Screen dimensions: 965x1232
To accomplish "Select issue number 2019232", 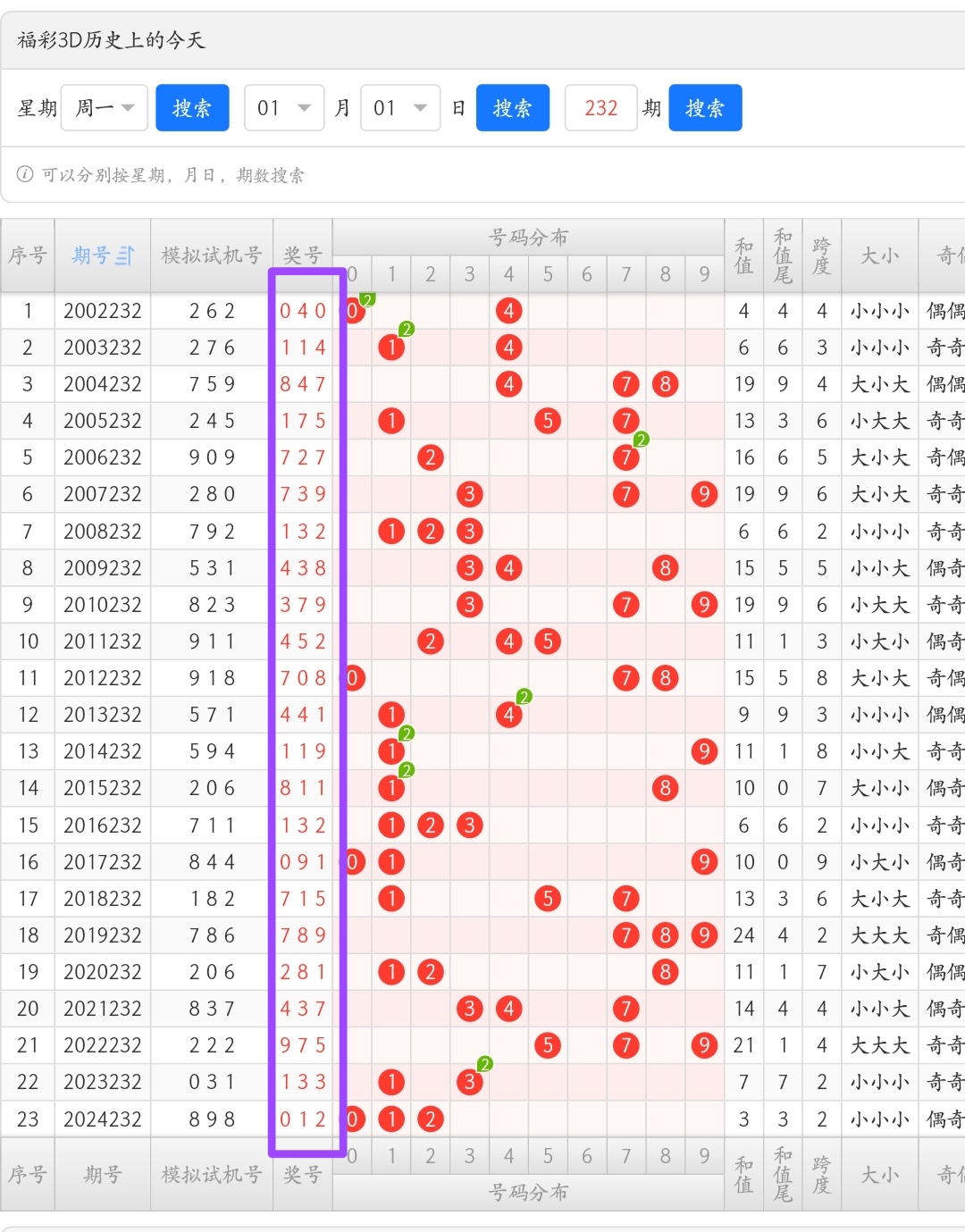I will coord(103,935).
